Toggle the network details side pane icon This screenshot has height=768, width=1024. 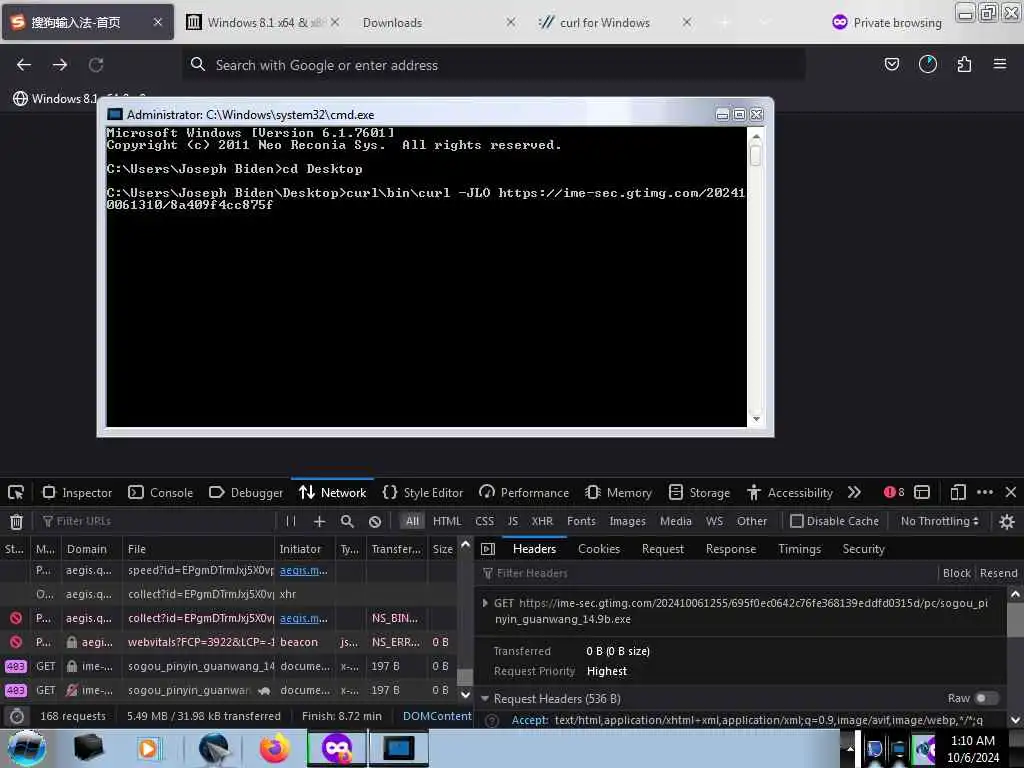point(488,549)
